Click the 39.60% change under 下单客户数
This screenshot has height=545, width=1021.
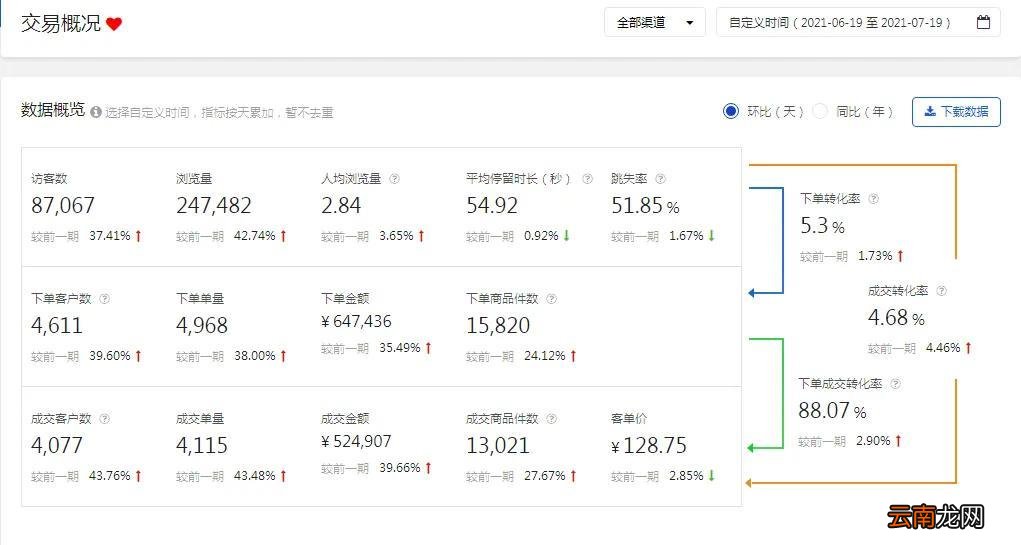115,356
